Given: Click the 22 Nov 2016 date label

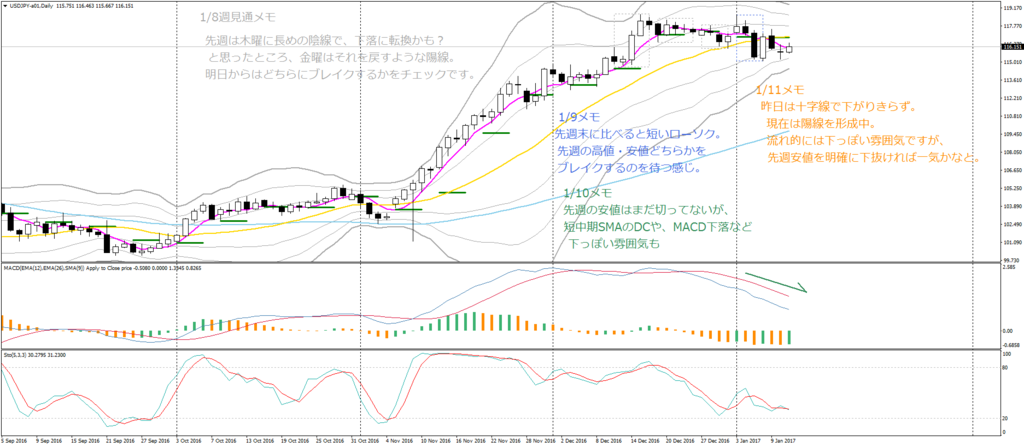Looking at the screenshot, I should [x=507, y=440].
